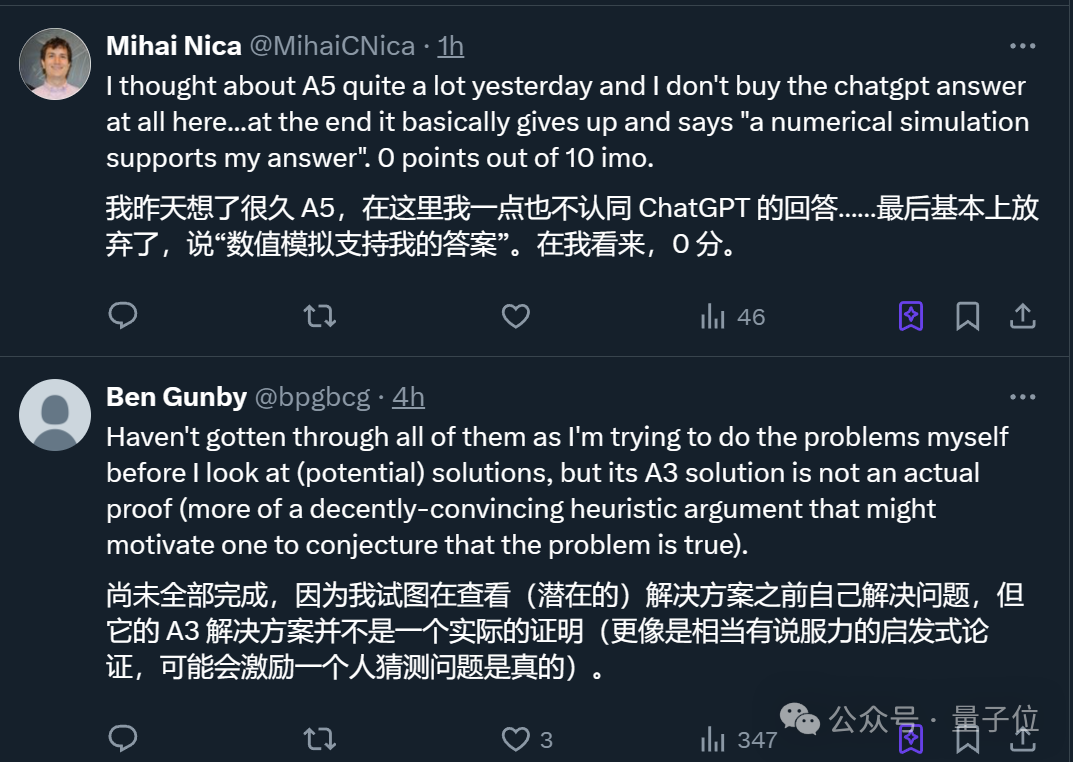This screenshot has height=762, width=1073.
Task: Reply to Ben Gunby's tweet
Action: [123, 739]
